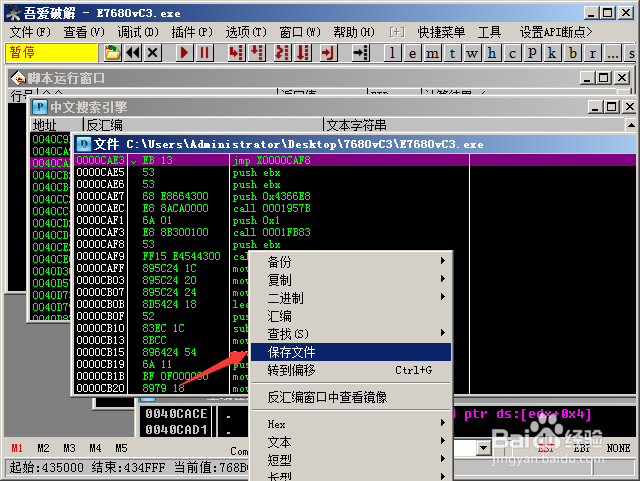Image resolution: width=640 pixels, height=481 pixels.
Task: Click the 文本字符串 column header
Action: (x=475, y=125)
